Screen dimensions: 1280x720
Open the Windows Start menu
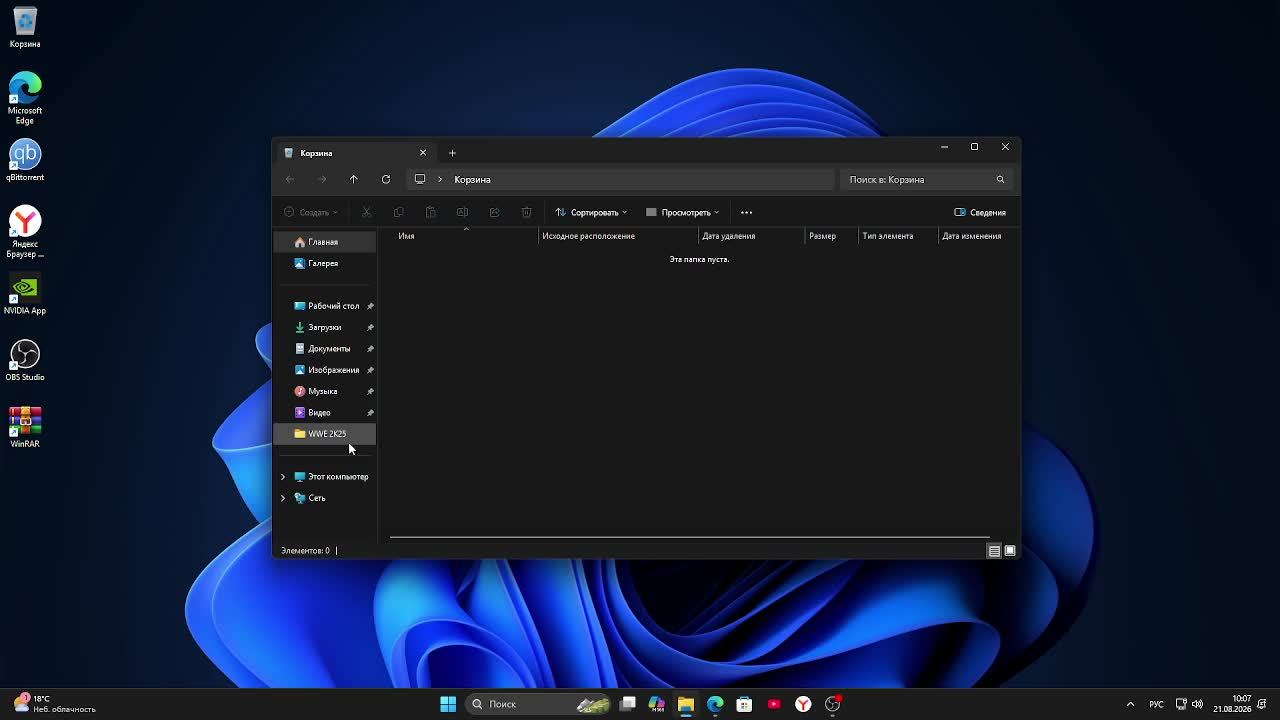[x=448, y=704]
